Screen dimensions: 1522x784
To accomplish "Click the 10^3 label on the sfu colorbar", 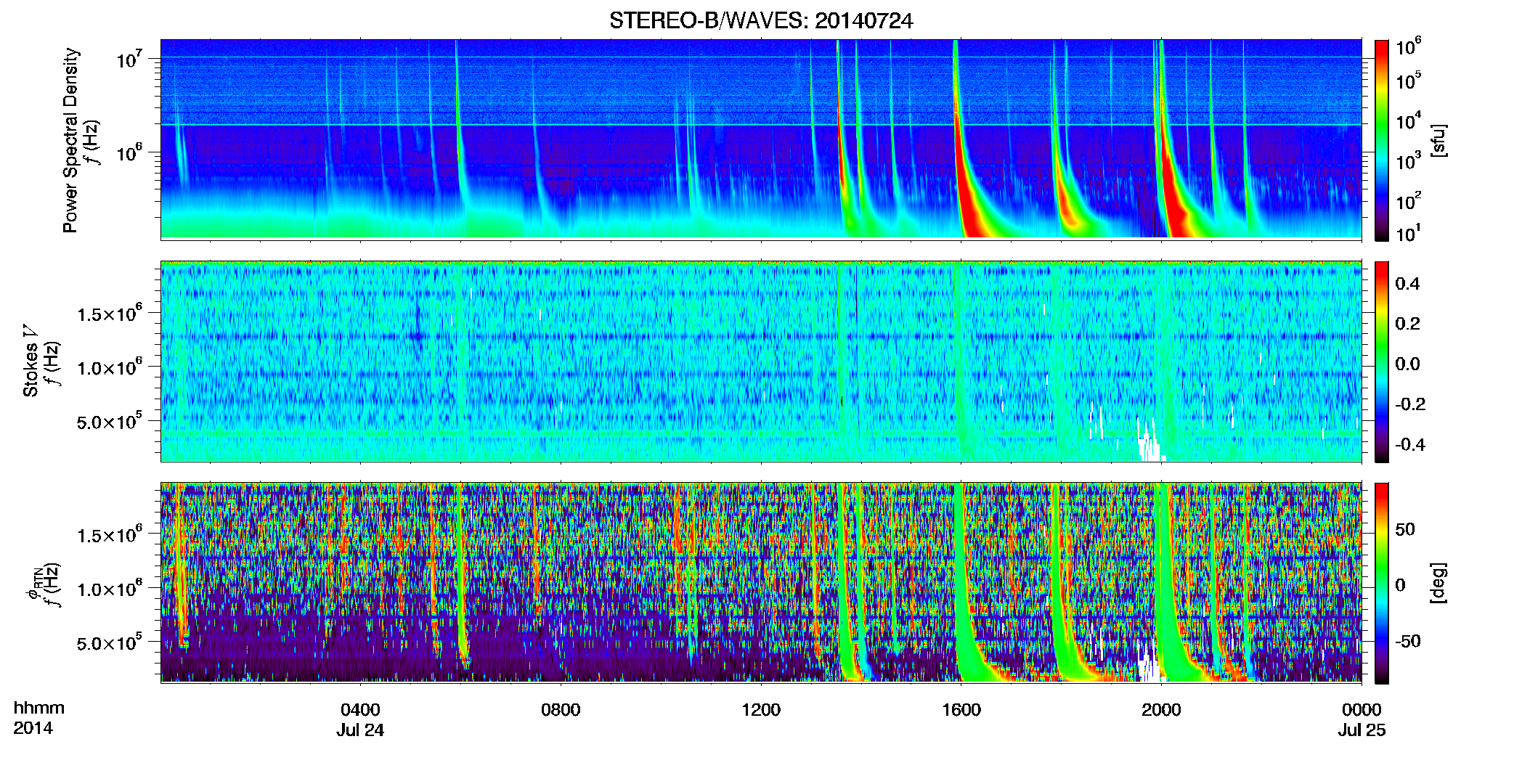I will (1409, 160).
